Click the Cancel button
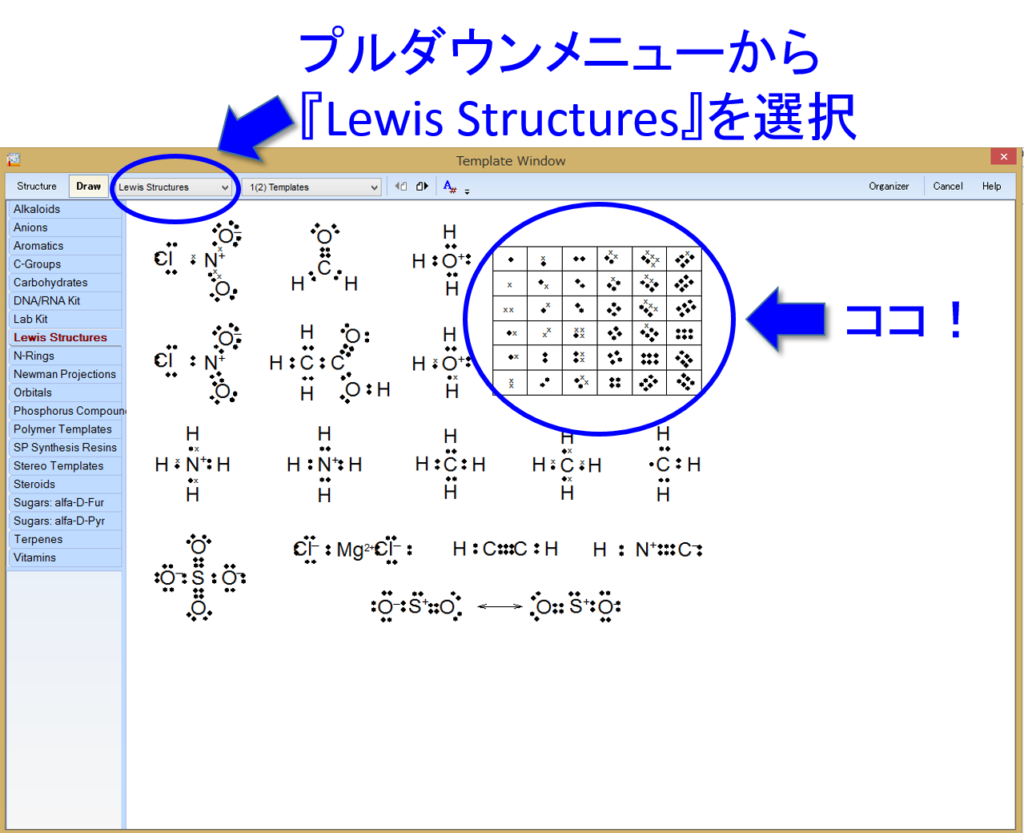1024x833 pixels. [x=947, y=186]
